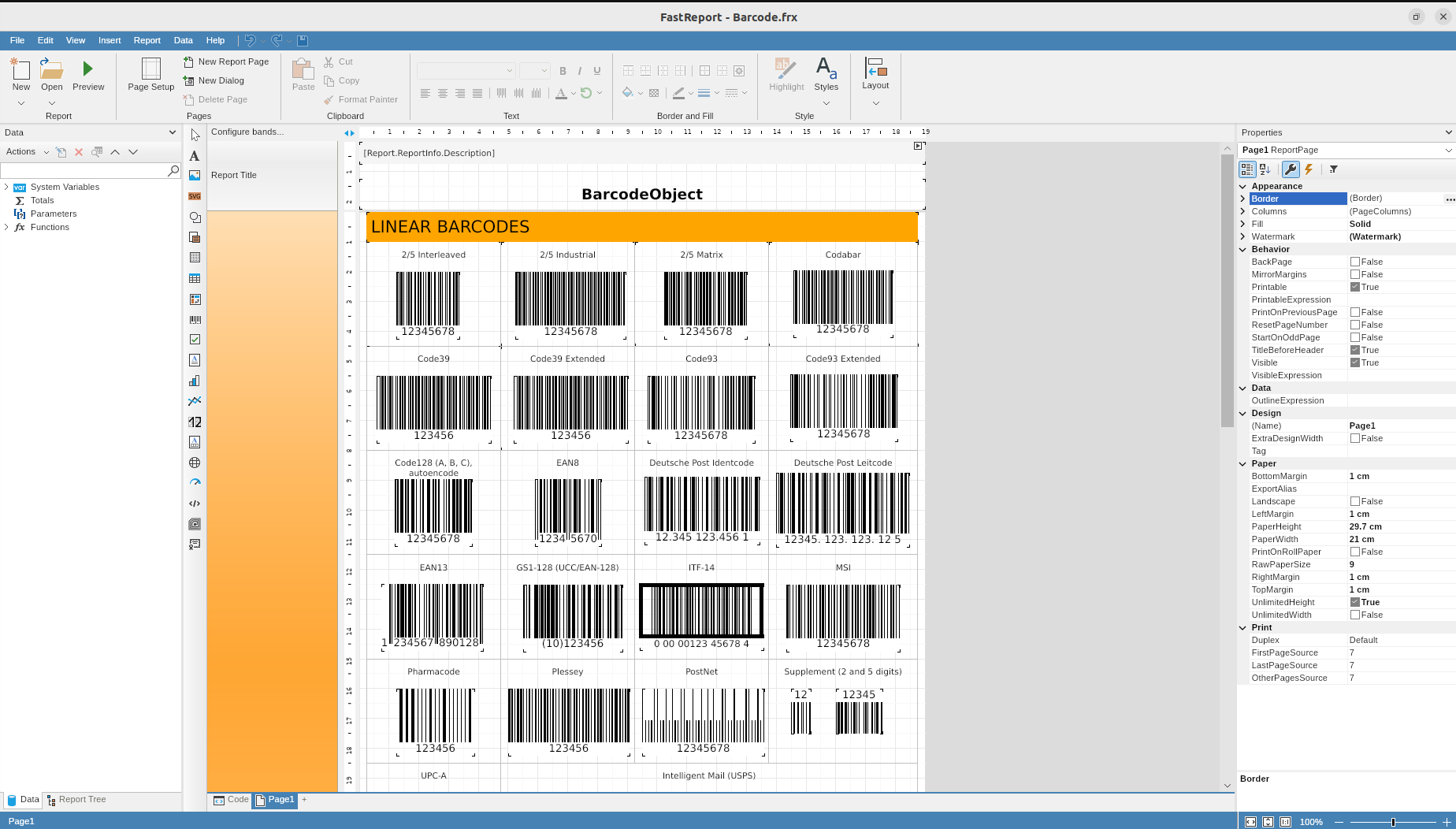The width and height of the screenshot is (1456, 829).
Task: Sort properties alphabetically
Action: coord(1265,169)
